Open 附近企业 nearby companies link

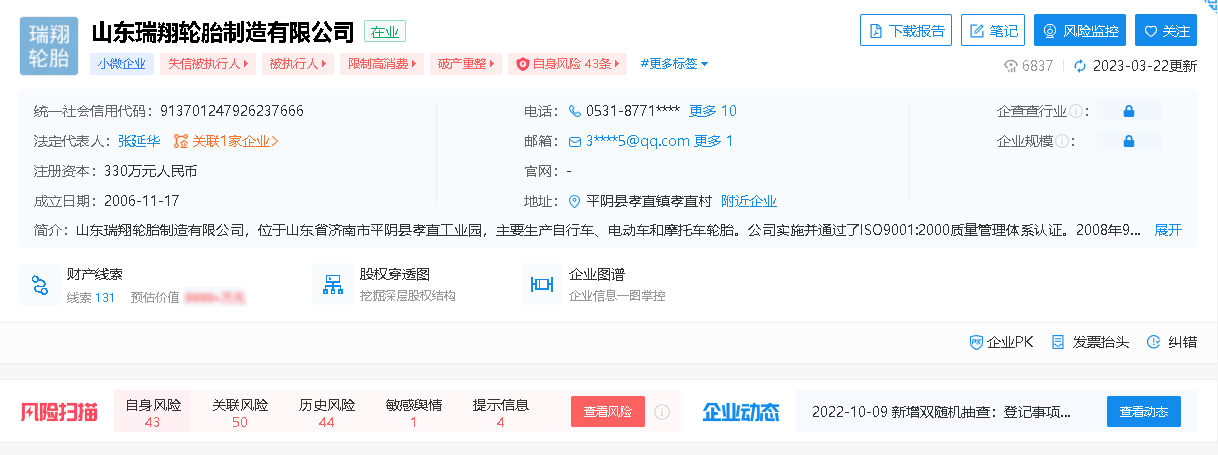point(749,201)
